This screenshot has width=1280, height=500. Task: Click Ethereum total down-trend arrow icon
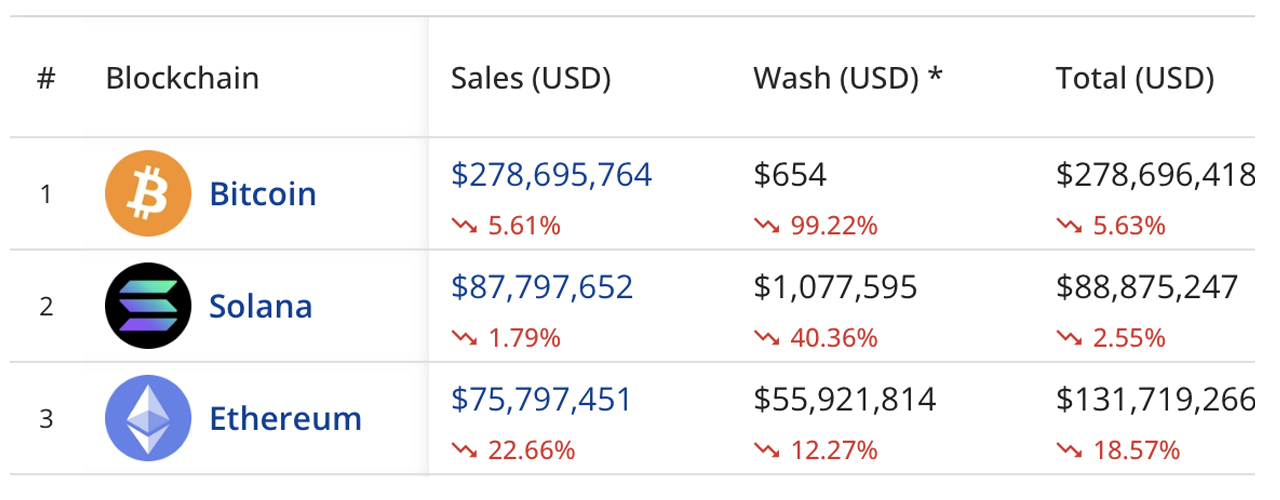click(x=1069, y=450)
